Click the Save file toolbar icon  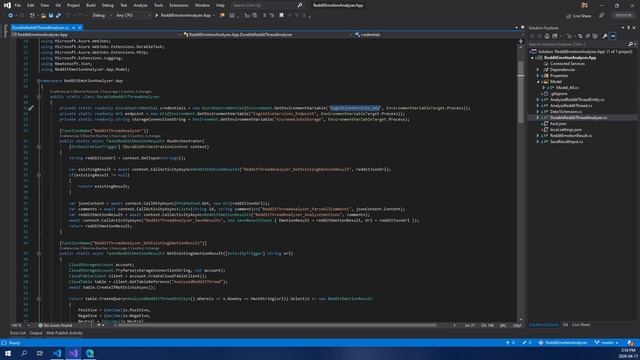coord(51,16)
